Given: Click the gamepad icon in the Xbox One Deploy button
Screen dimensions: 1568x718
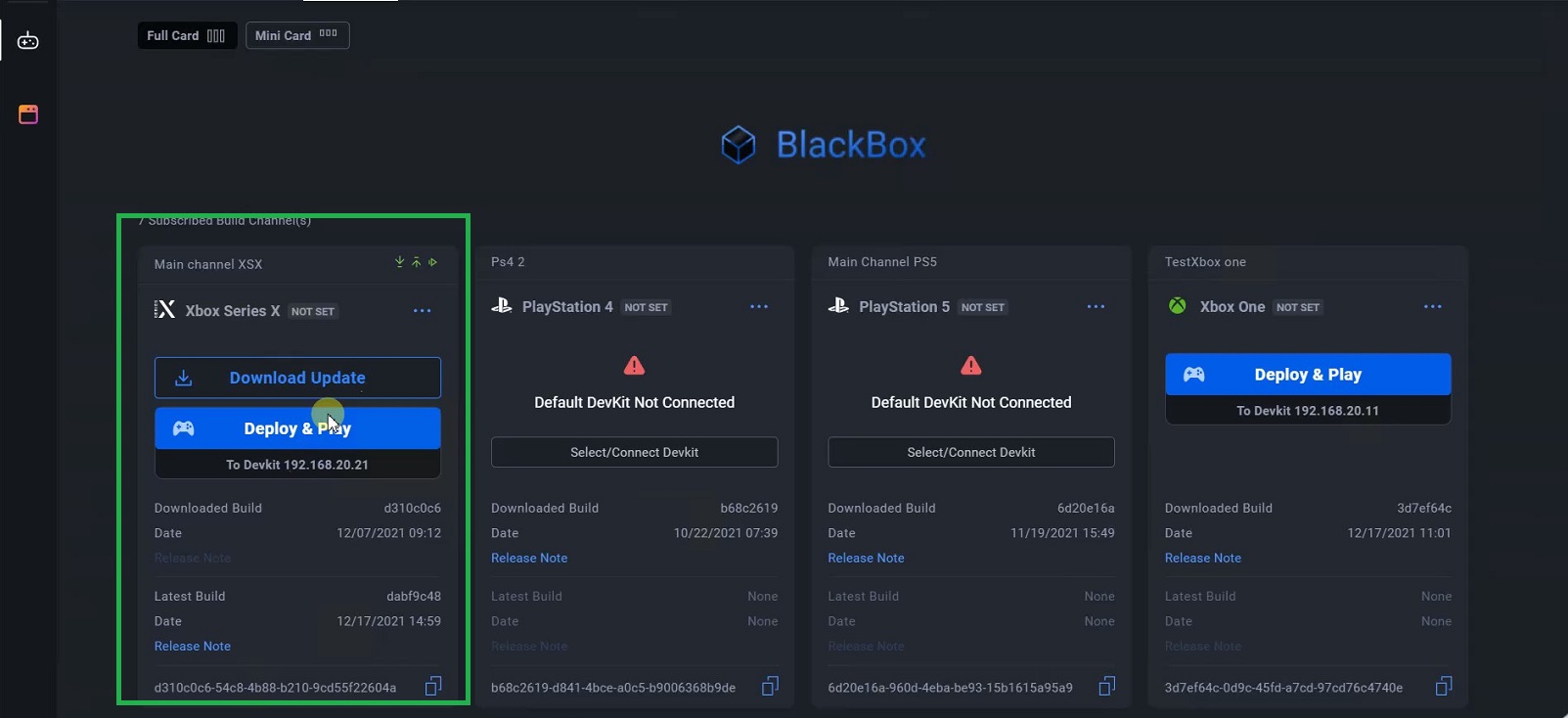Looking at the screenshot, I should tap(1194, 375).
